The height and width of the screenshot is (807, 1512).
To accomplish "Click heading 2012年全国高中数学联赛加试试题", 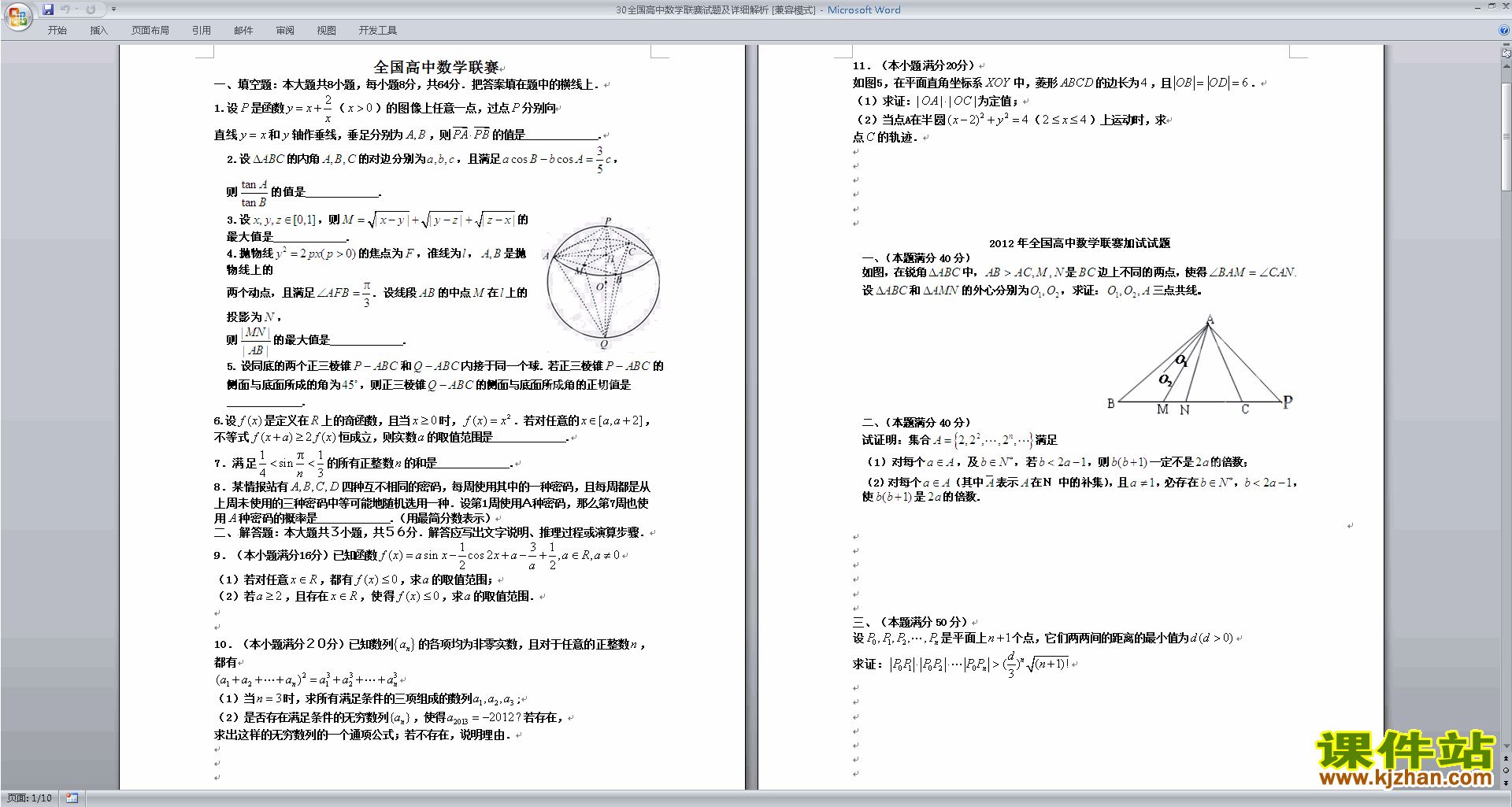I will 1080,243.
